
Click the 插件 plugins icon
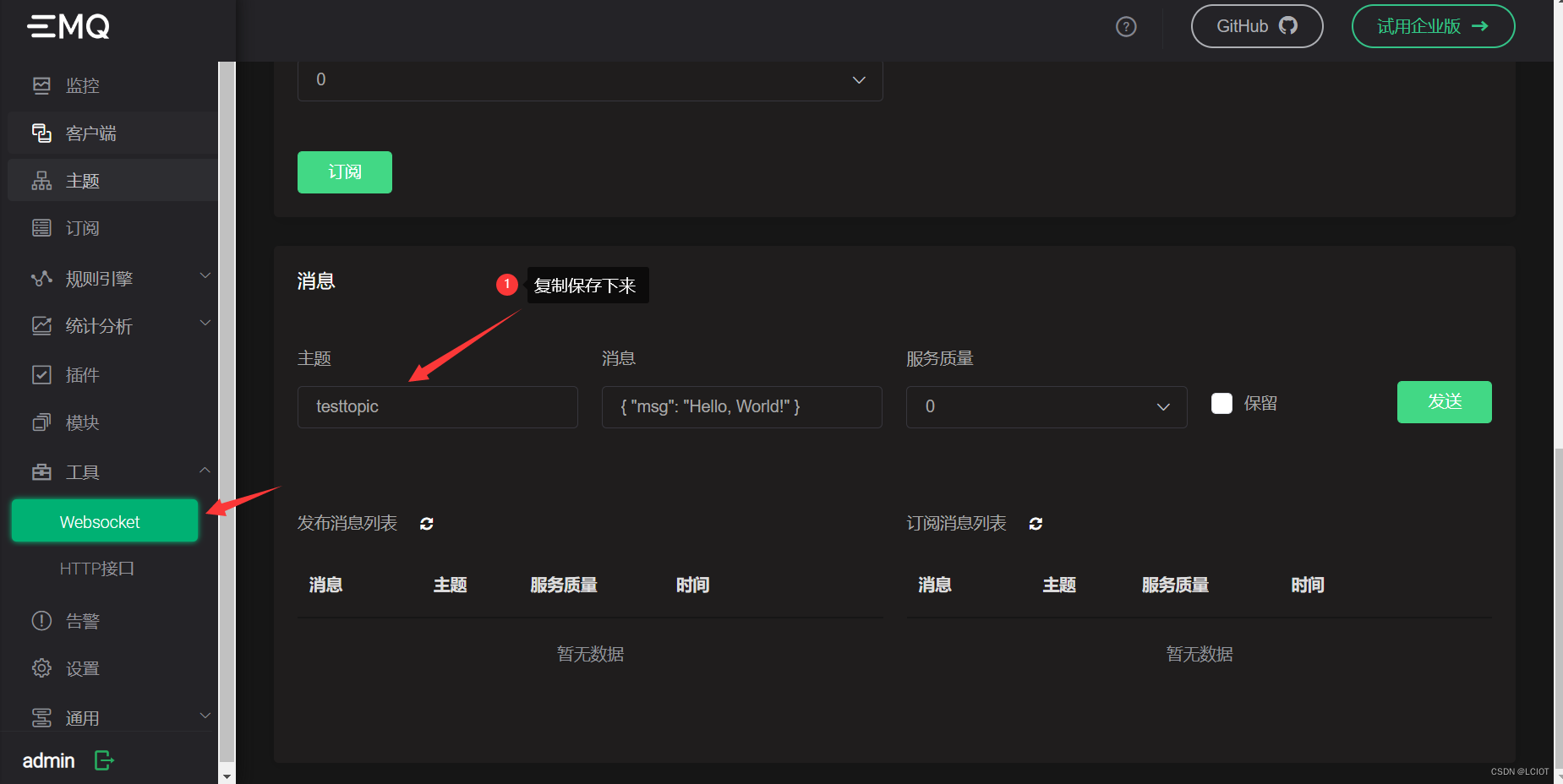pos(41,375)
